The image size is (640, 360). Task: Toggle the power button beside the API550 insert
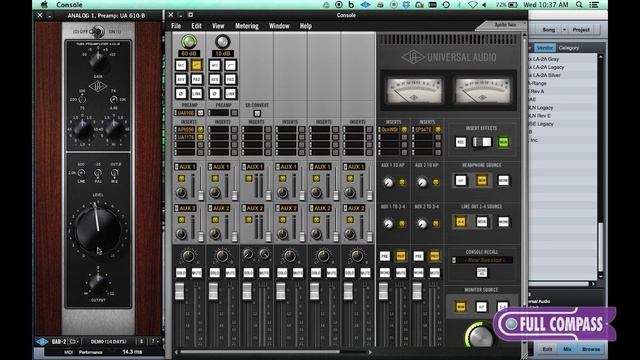[x=200, y=129]
